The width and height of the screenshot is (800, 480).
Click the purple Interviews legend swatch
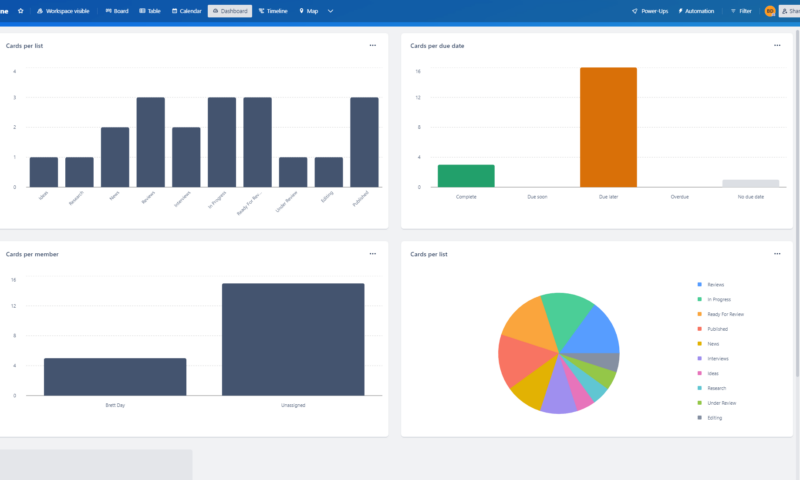pos(699,358)
